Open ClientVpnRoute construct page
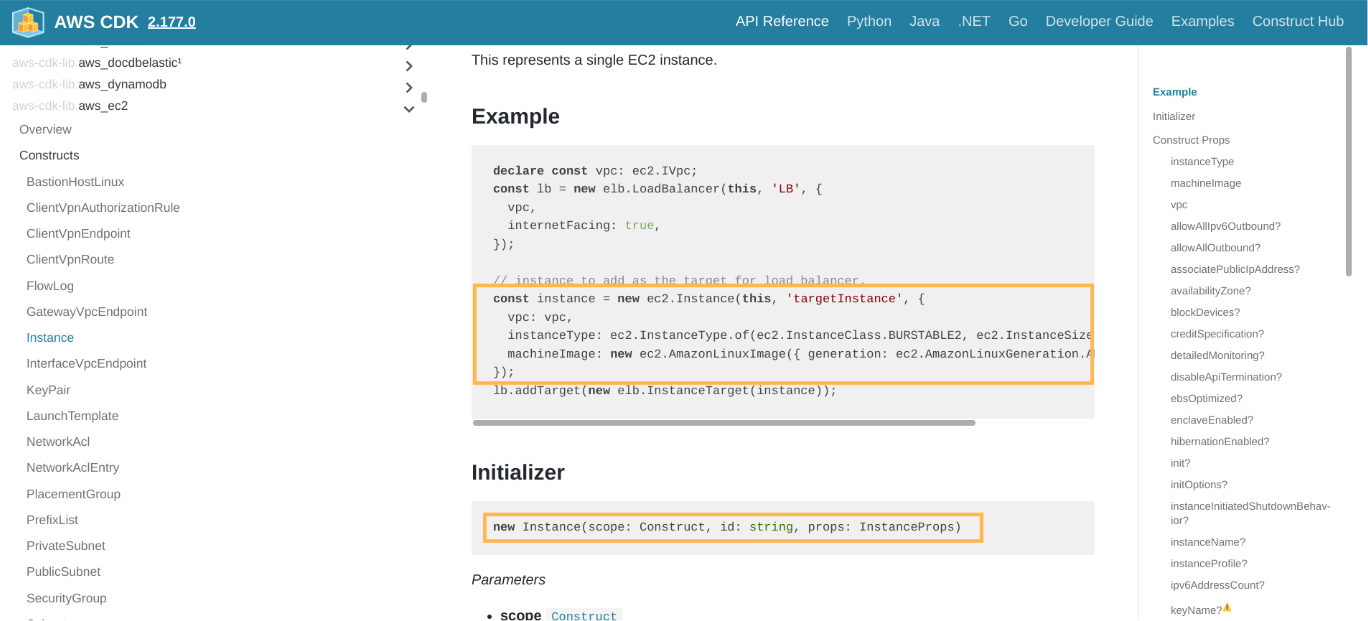 (x=70, y=260)
